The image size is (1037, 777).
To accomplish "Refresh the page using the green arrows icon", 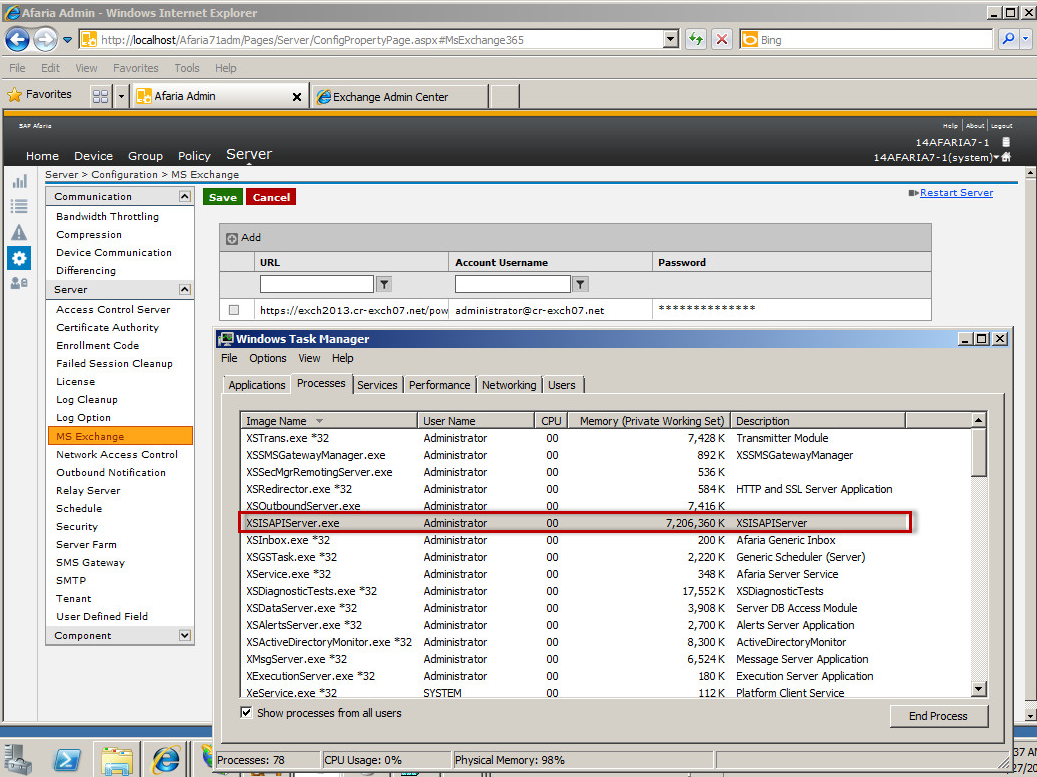I will click(x=695, y=40).
